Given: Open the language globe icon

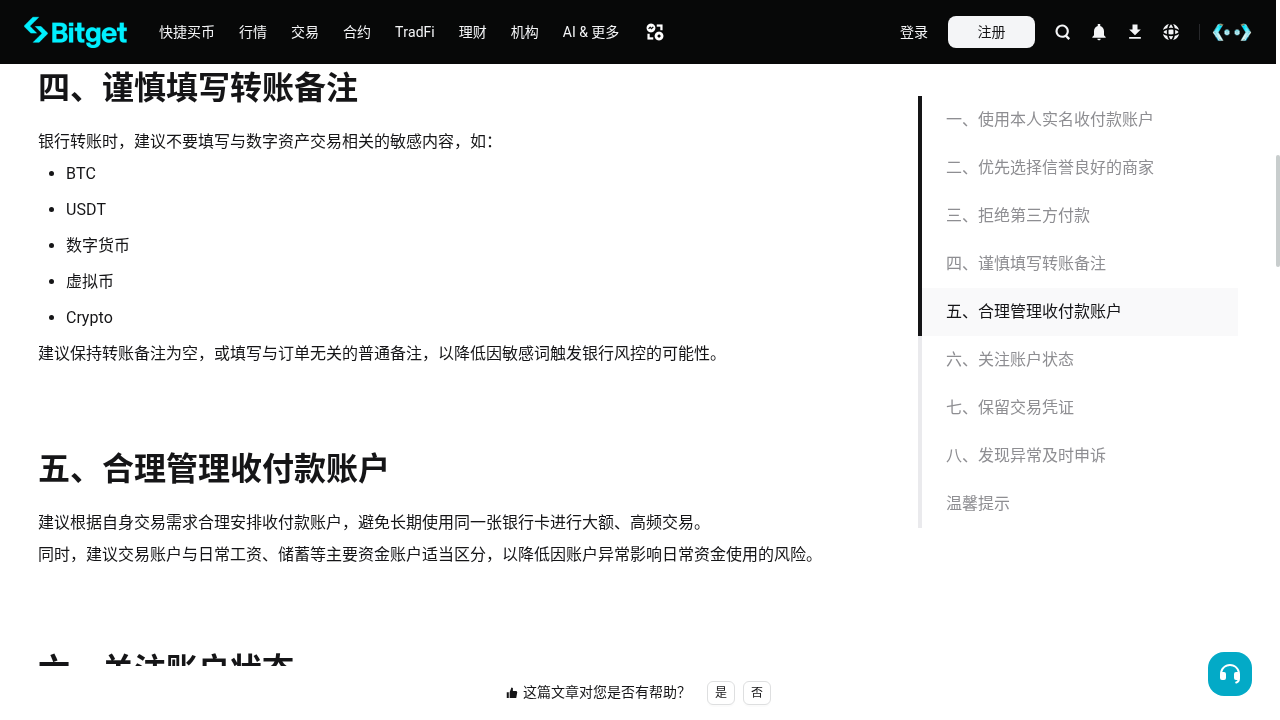Looking at the screenshot, I should pyautogui.click(x=1171, y=32).
